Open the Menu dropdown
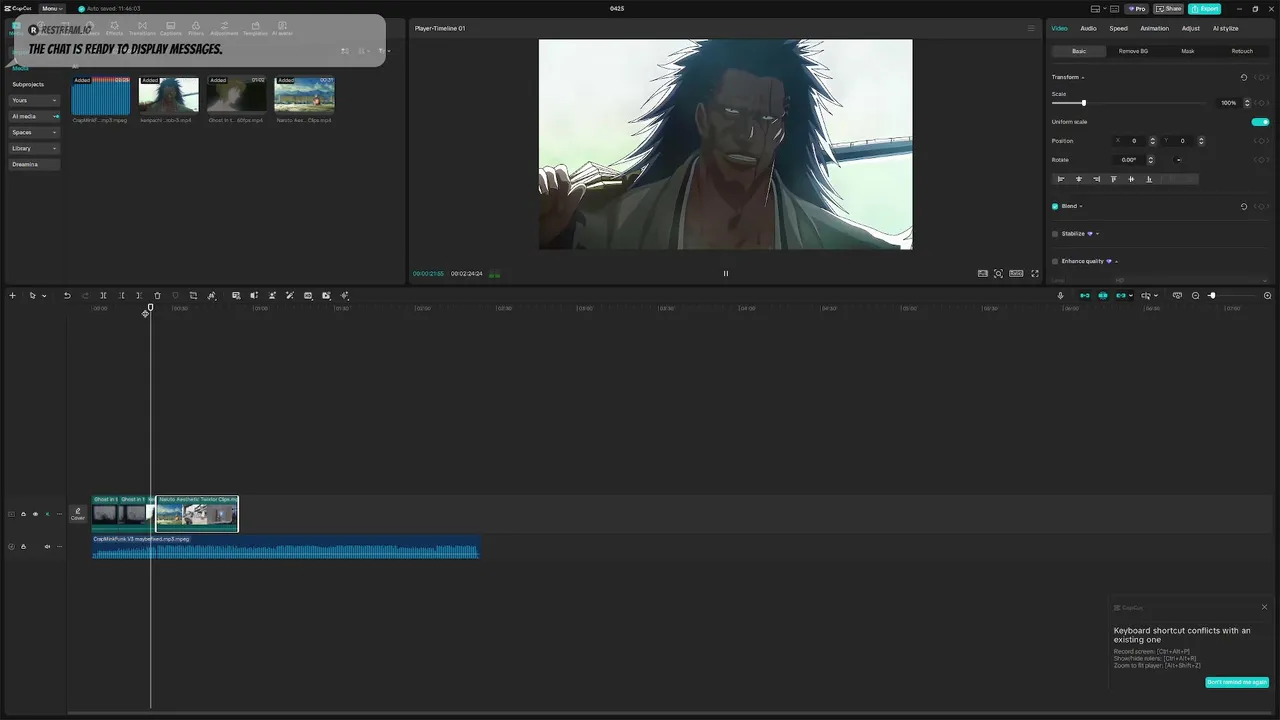The image size is (1280, 720). (51, 8)
